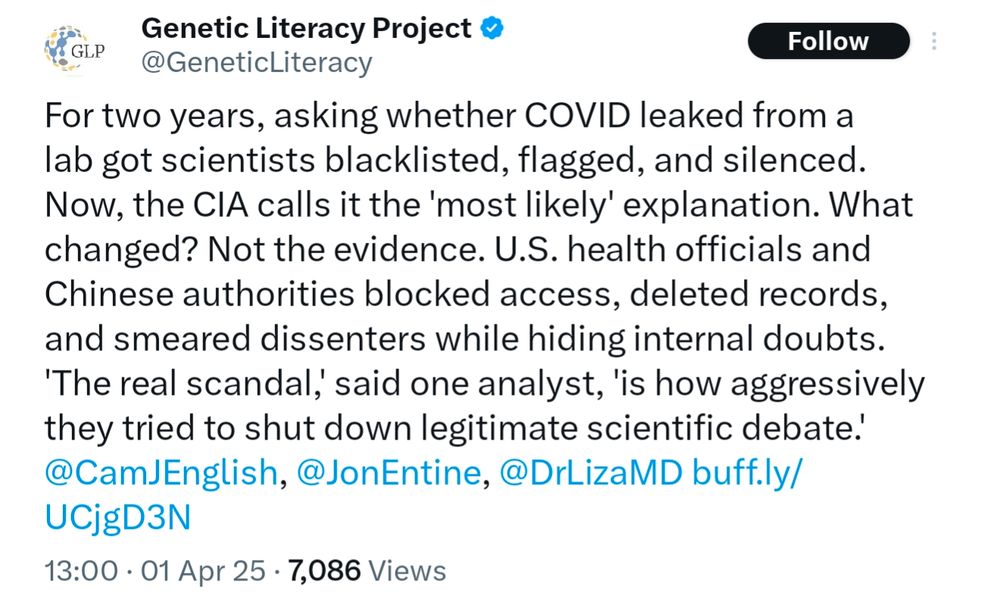Viewport: 1000px width, 604px height.
Task: Click the quoted phrase 'most likely'
Action: [x=523, y=205]
